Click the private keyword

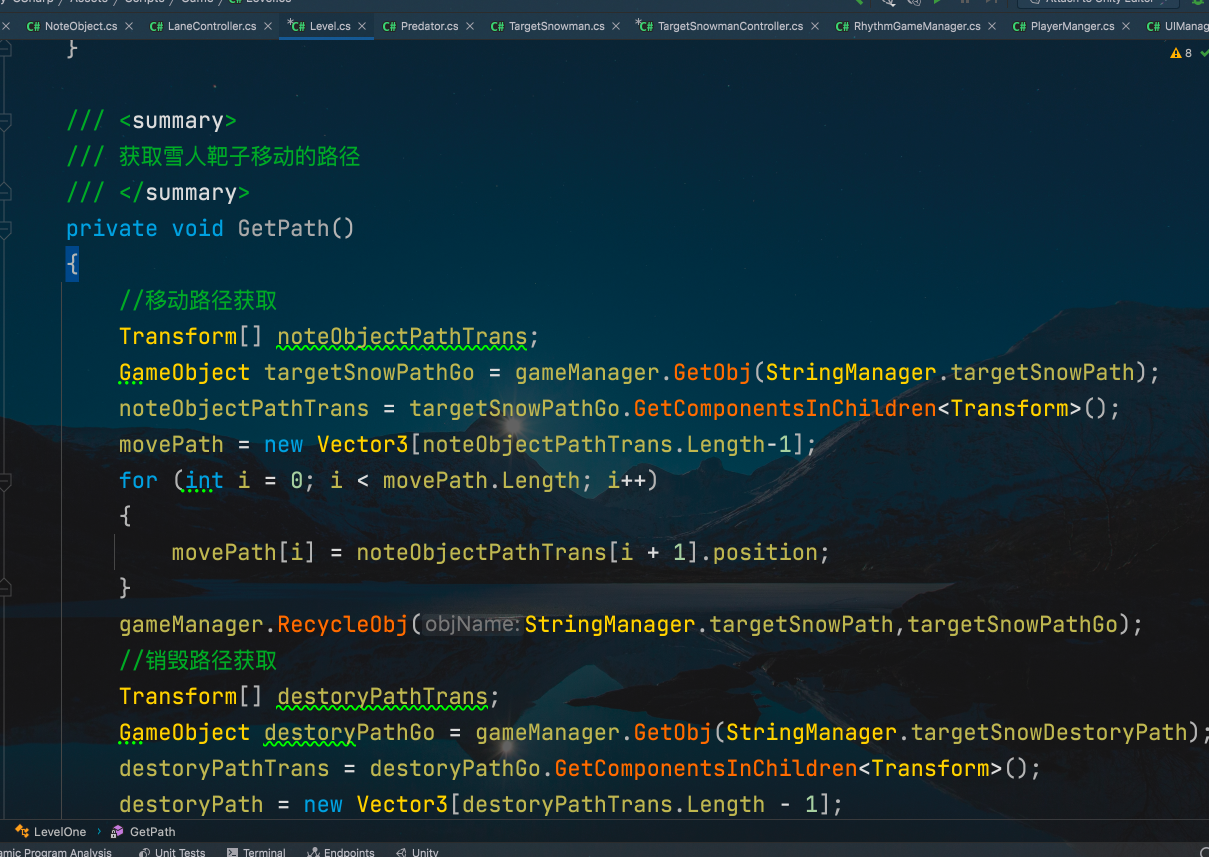pos(112,229)
